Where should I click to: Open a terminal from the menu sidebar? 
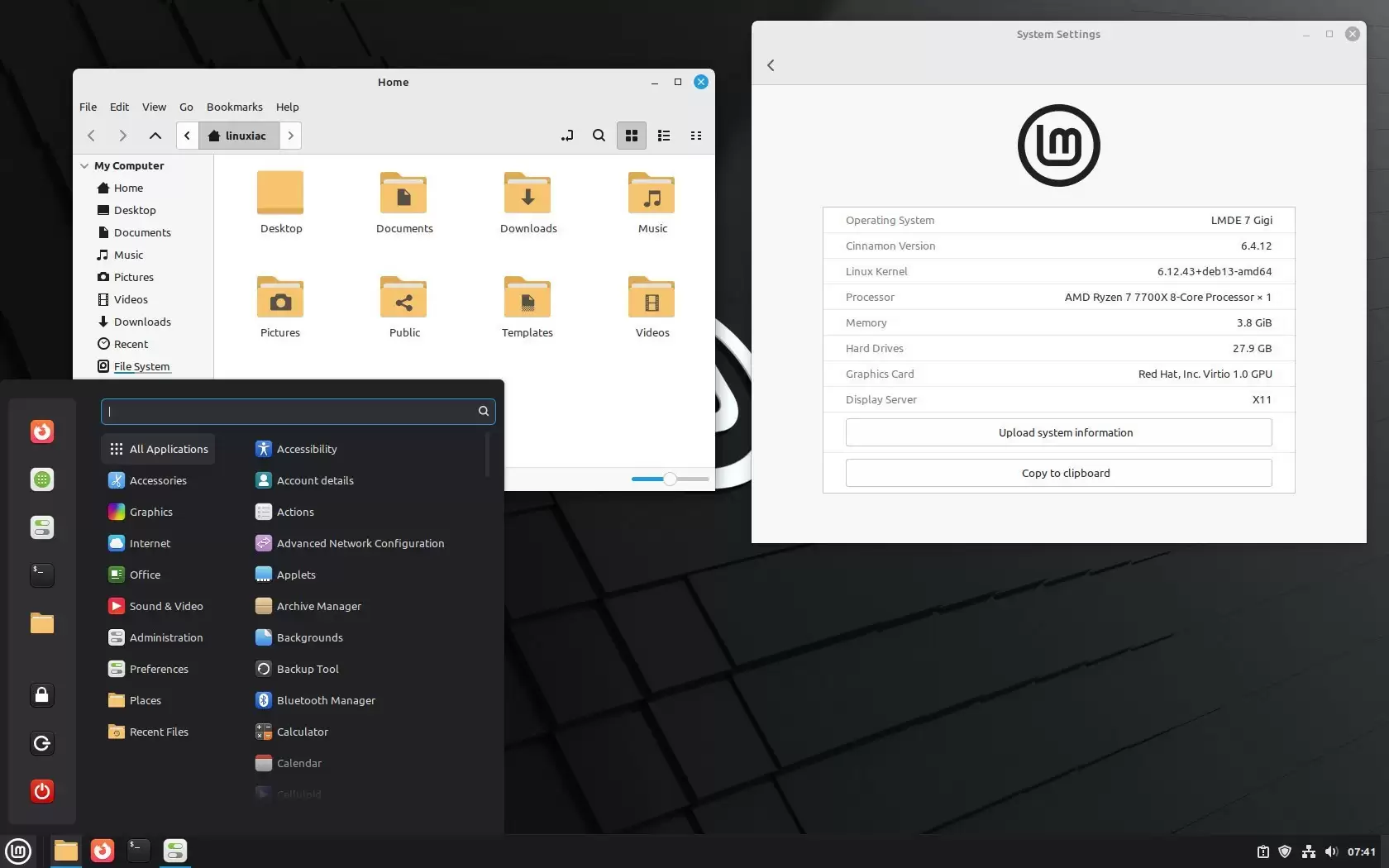[x=41, y=575]
